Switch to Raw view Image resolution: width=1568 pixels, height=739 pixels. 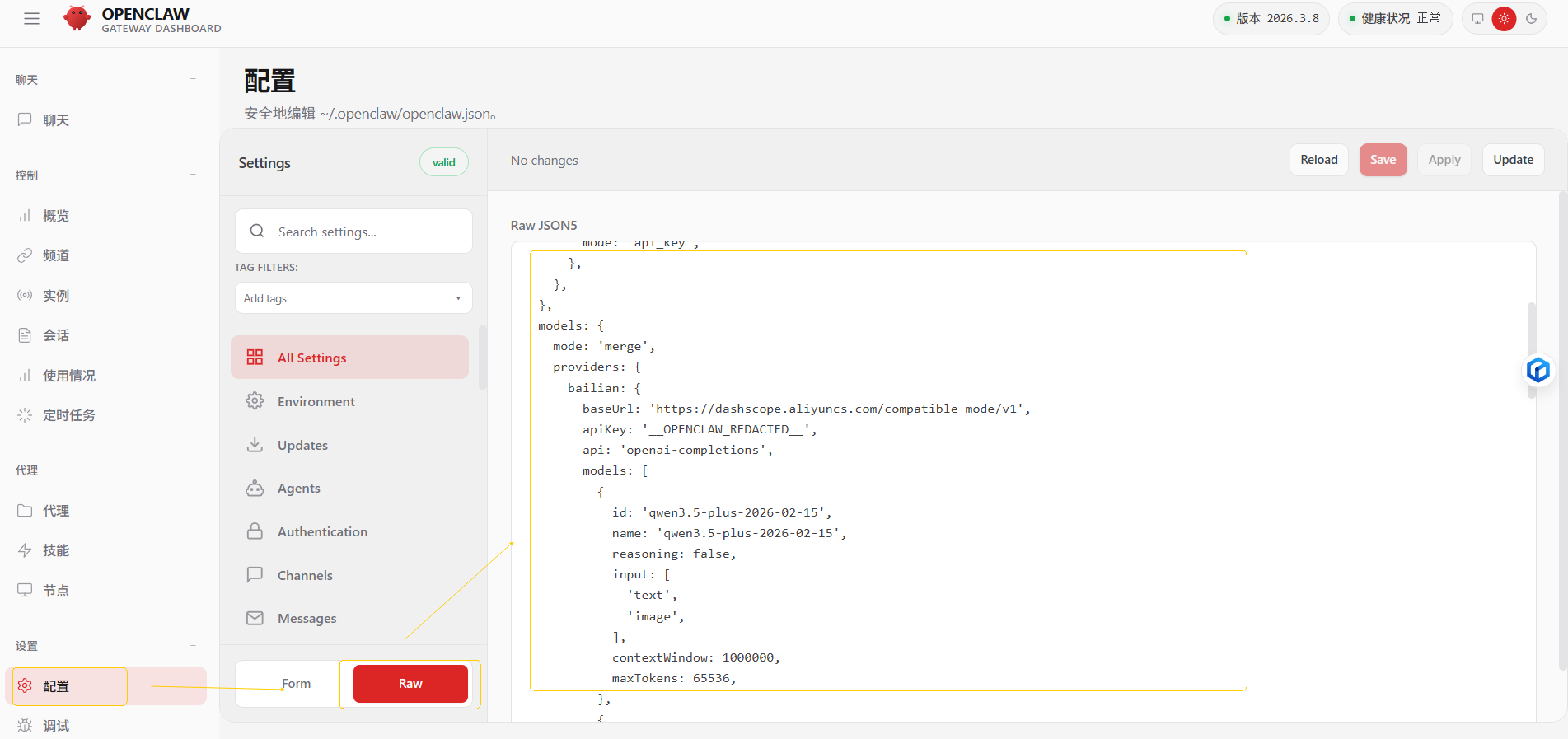(410, 684)
